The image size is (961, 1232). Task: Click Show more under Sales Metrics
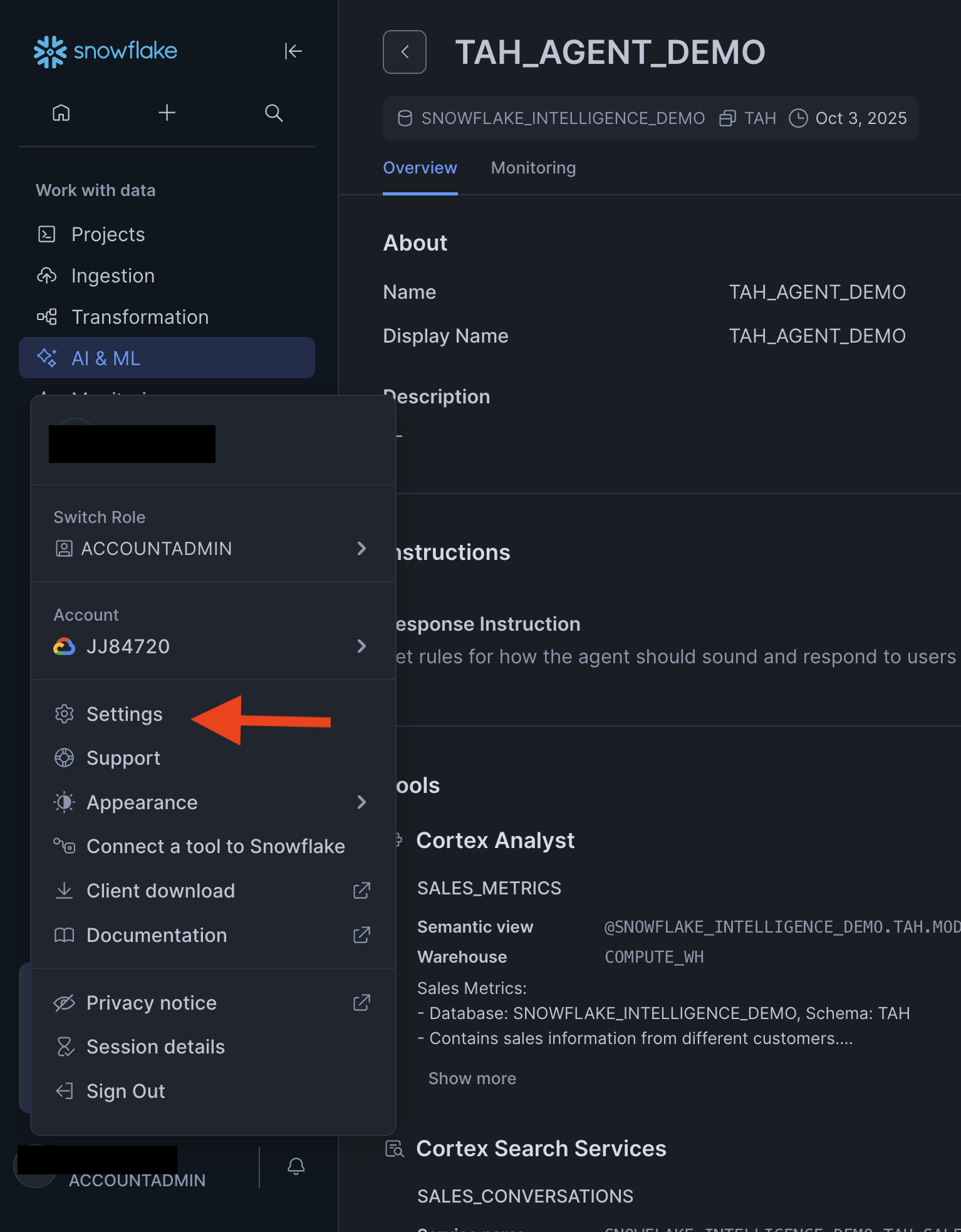tap(472, 1079)
